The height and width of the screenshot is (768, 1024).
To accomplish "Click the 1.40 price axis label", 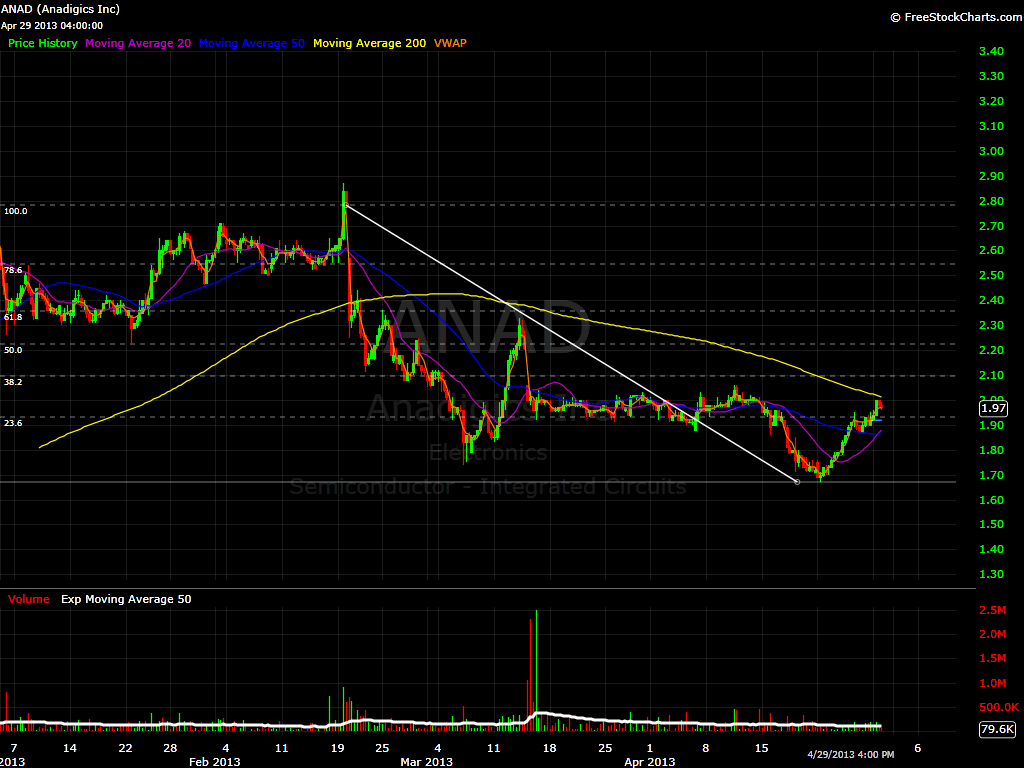I will [991, 549].
